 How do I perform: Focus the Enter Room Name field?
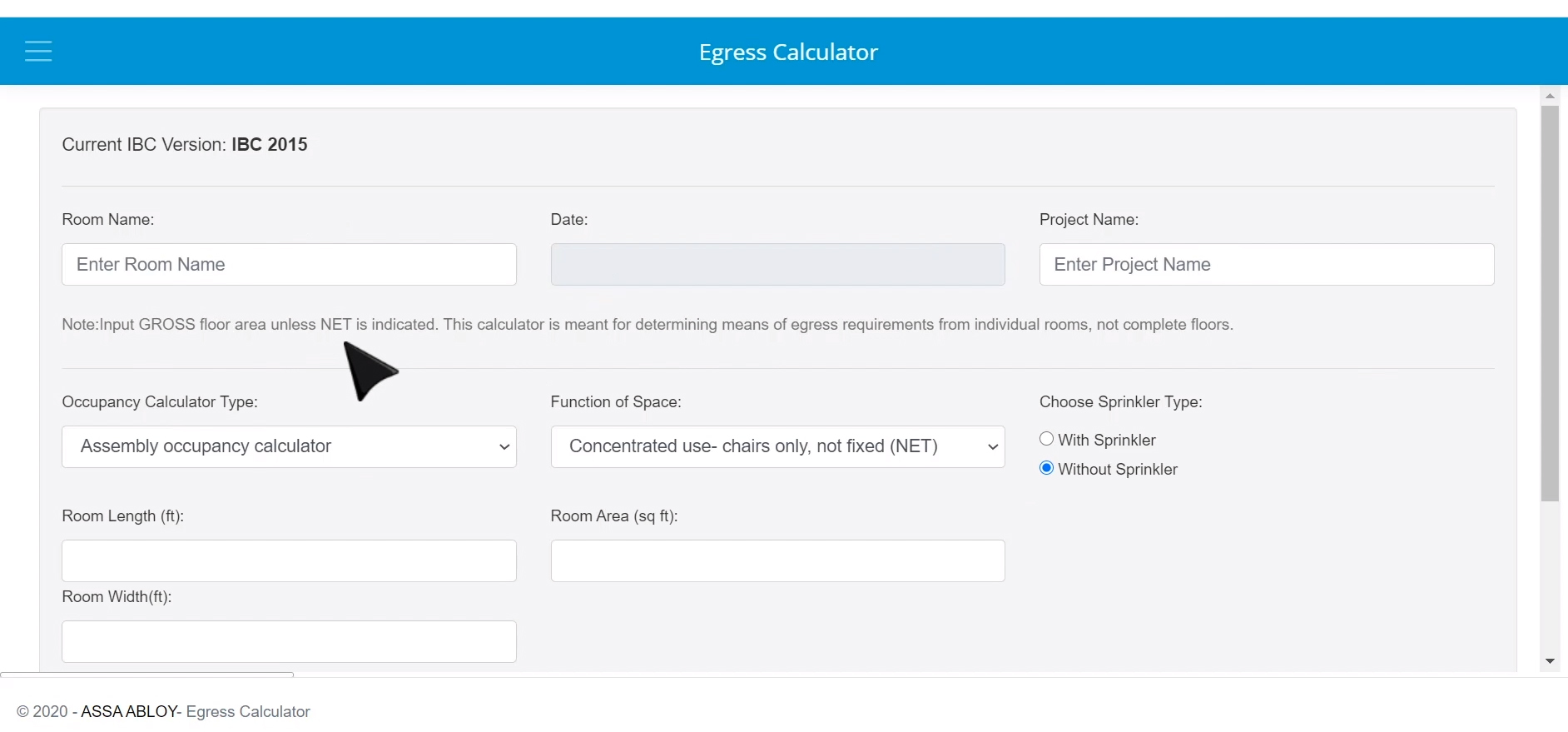coord(289,264)
